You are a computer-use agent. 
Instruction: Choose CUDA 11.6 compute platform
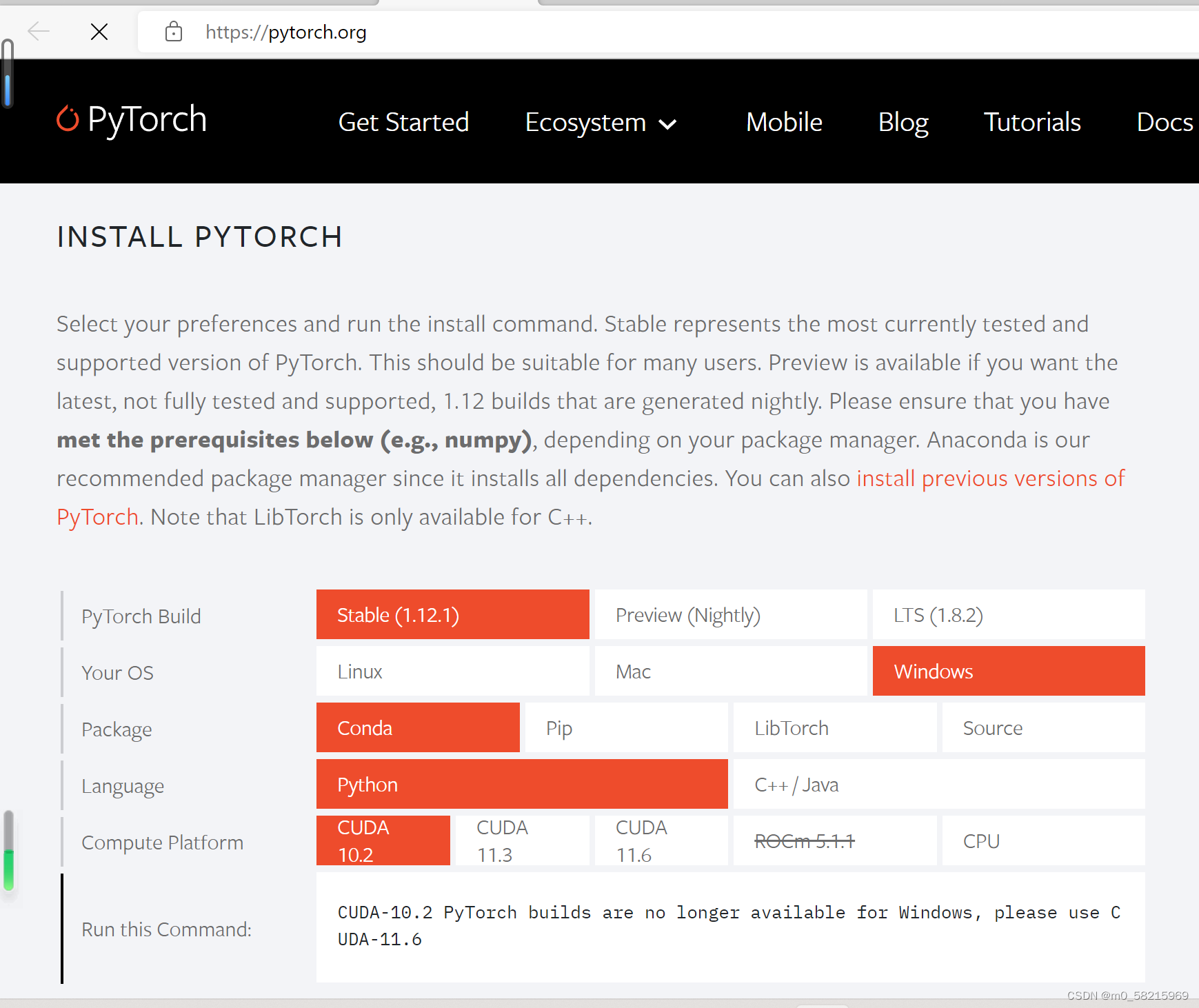pos(661,840)
